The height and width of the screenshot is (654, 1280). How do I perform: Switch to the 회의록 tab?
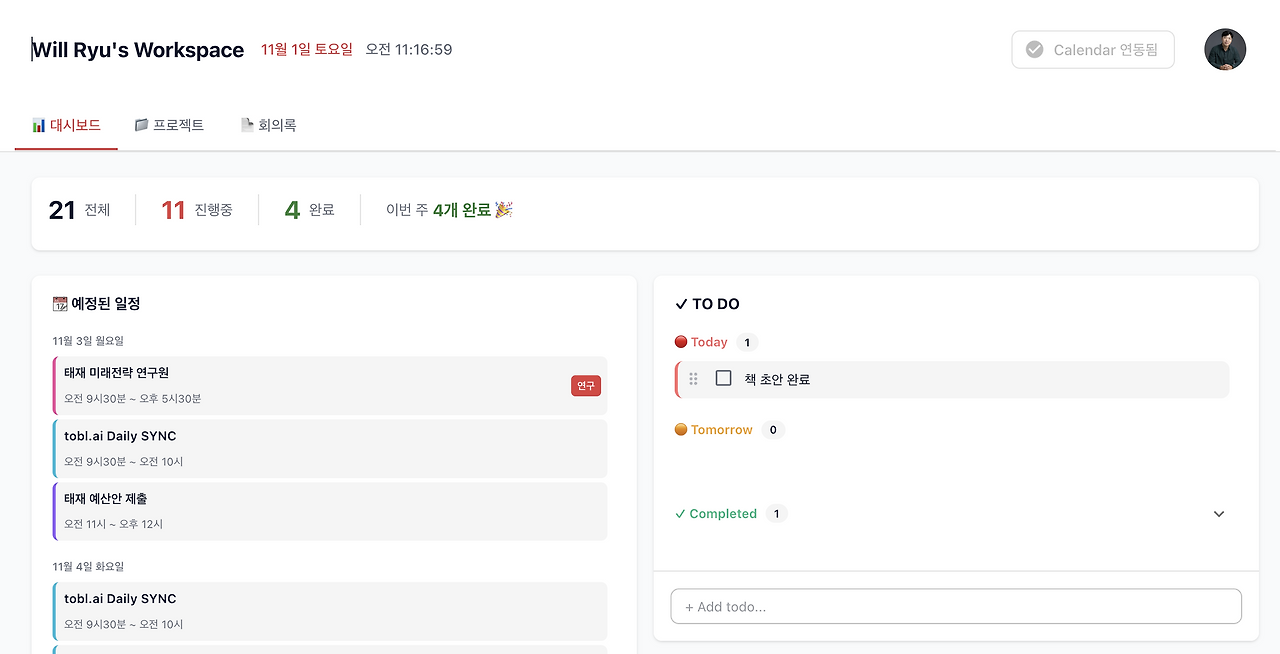(x=269, y=124)
